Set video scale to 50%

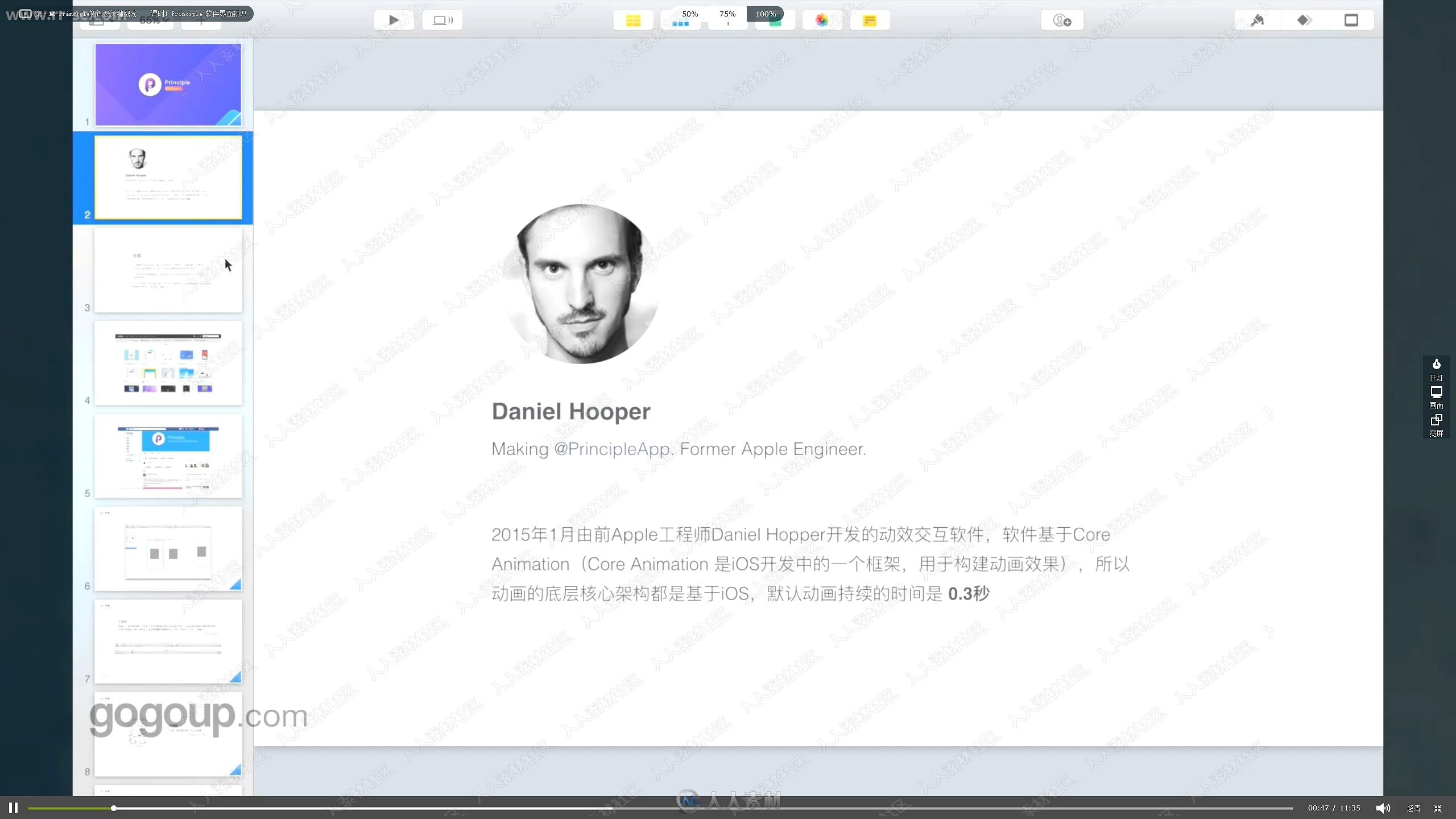pos(690,14)
